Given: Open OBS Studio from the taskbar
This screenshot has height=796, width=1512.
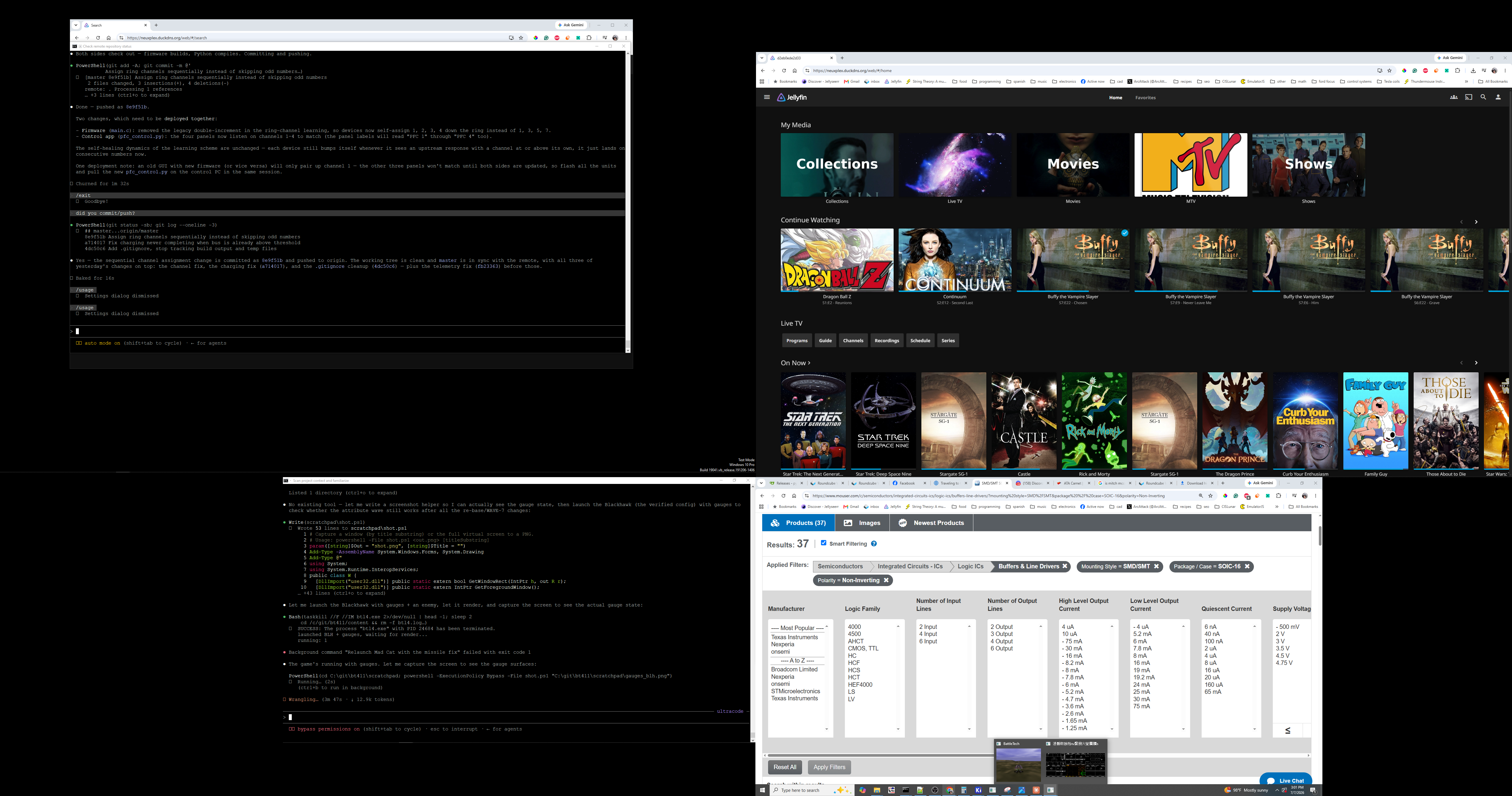Looking at the screenshot, I should [935, 790].
